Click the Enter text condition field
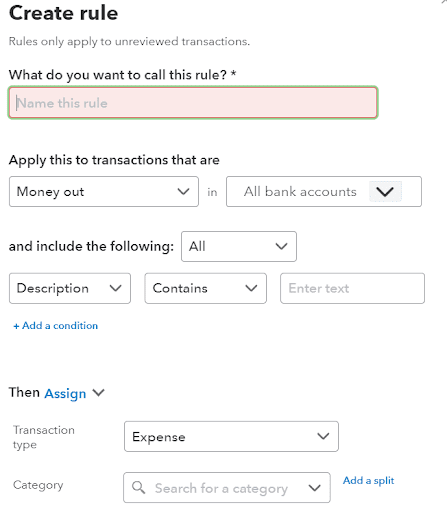 352,288
